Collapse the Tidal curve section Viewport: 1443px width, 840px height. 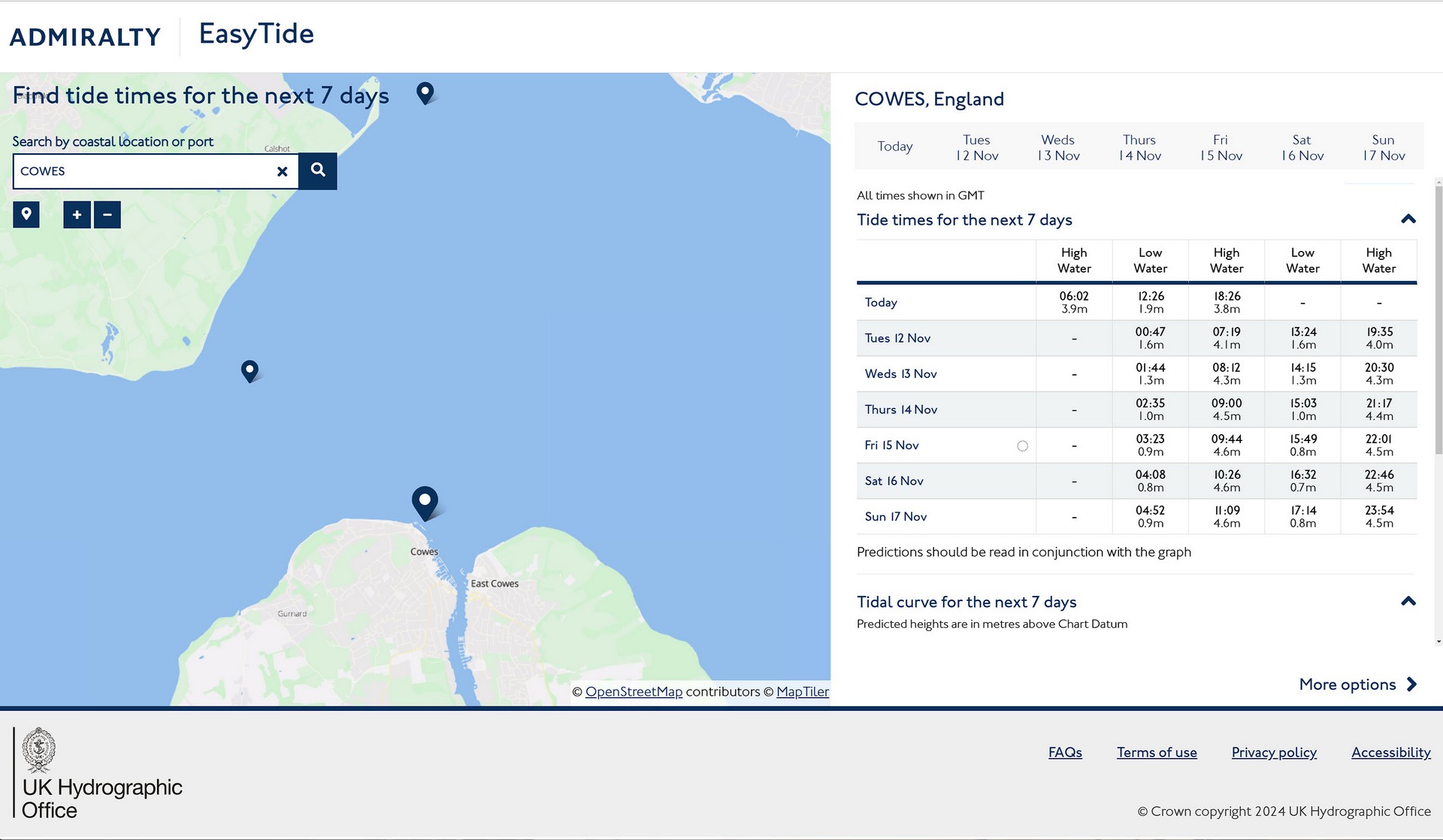(1408, 601)
